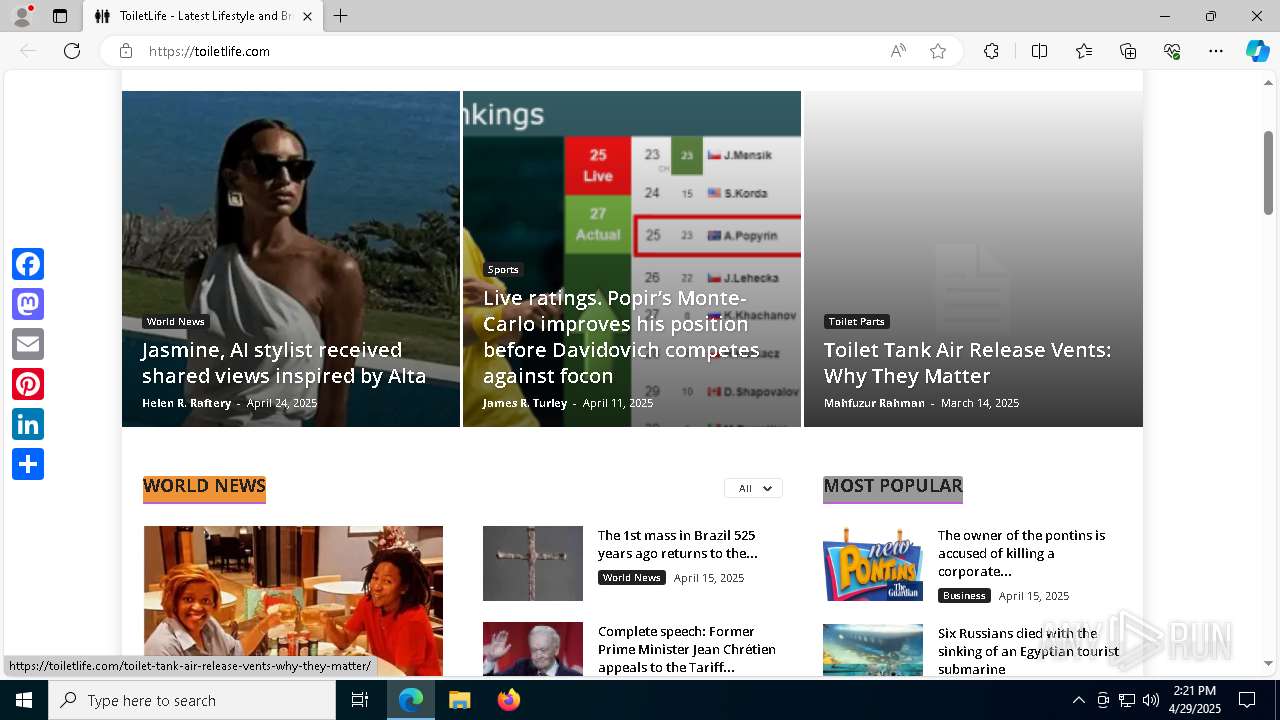
Task: Open the profile avatar icon
Action: (x=22, y=16)
